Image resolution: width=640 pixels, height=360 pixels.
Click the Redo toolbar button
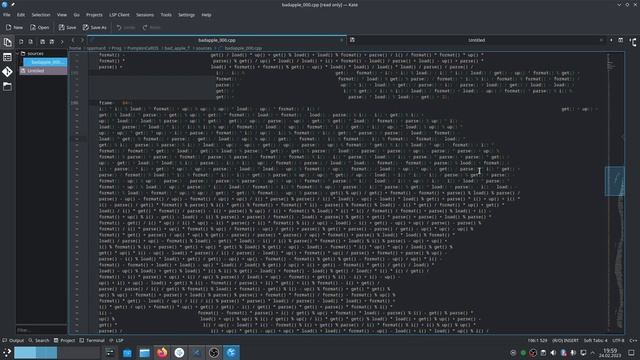click(x=151, y=27)
